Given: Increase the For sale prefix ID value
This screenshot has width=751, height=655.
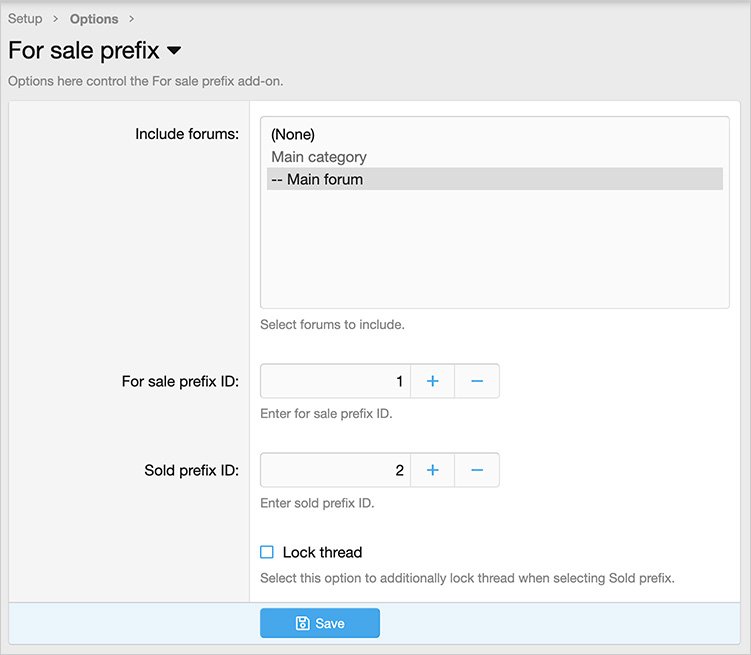Looking at the screenshot, I should point(432,381).
